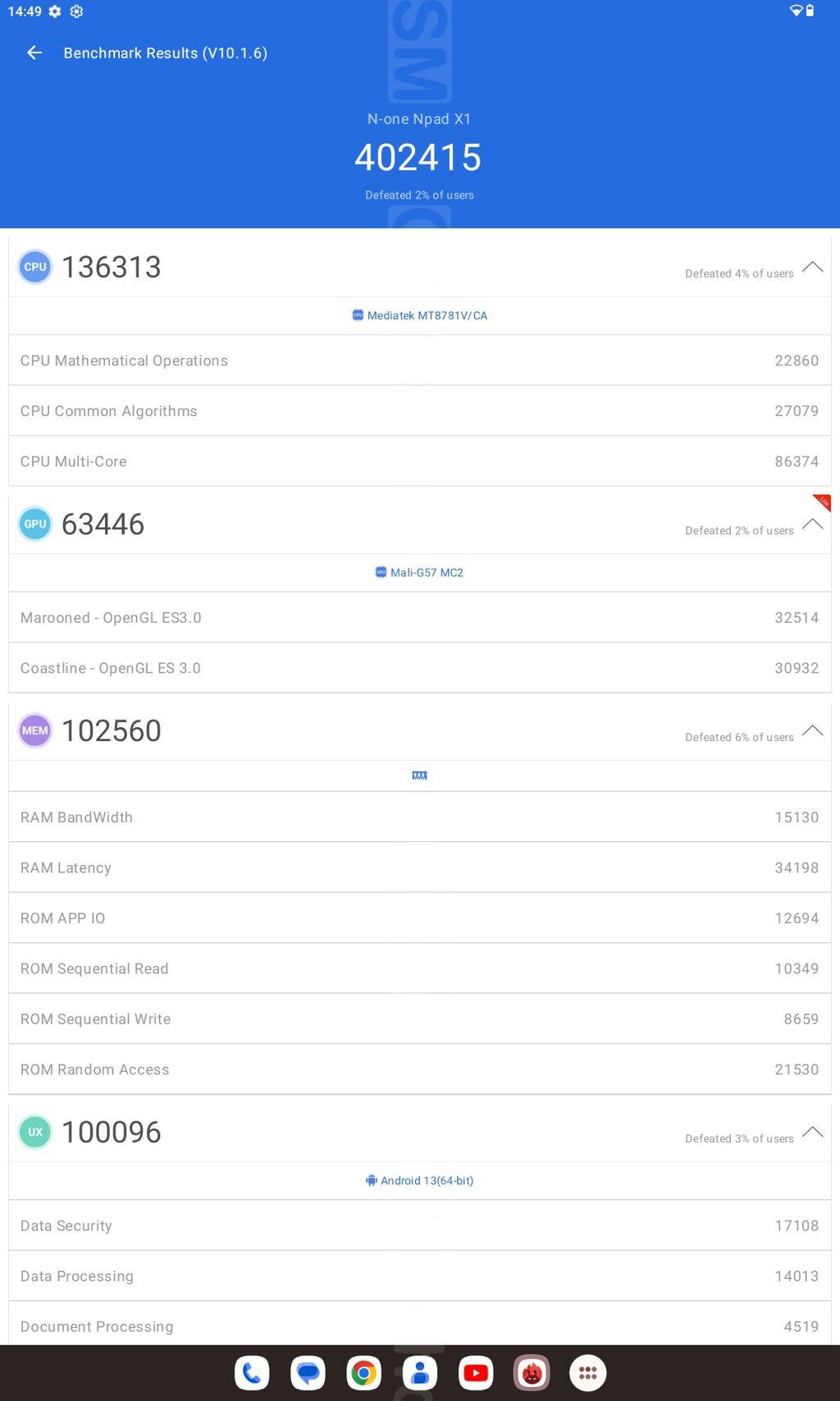
Task: Collapse the UX score section
Action: pos(812,1132)
